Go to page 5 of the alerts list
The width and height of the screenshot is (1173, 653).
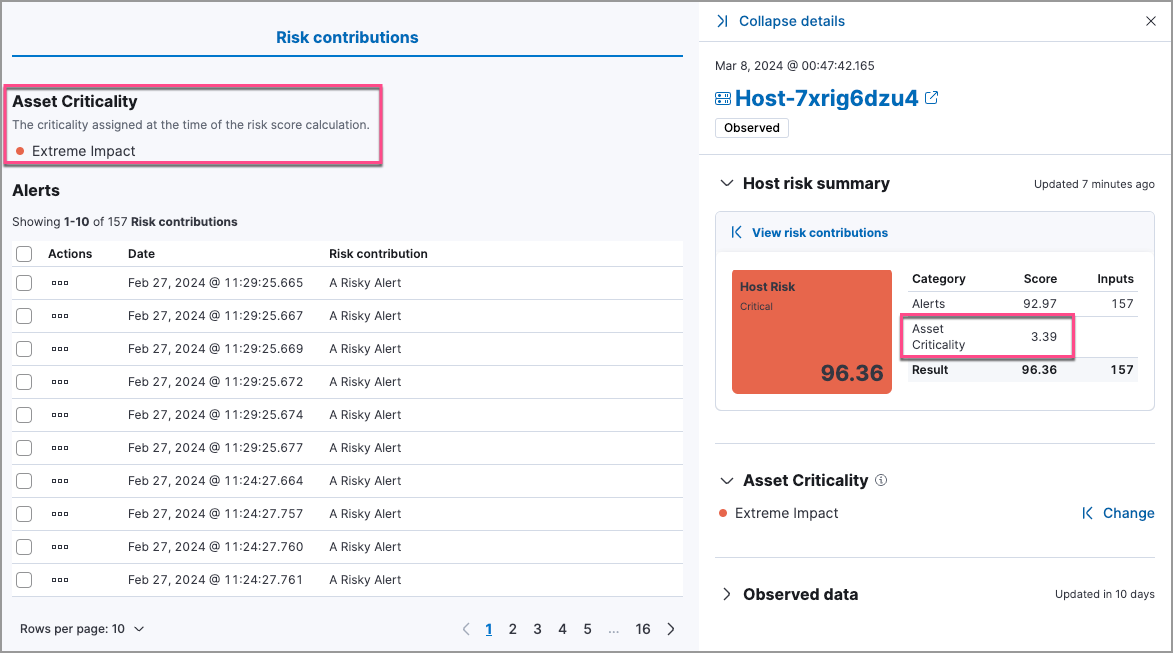point(587,628)
